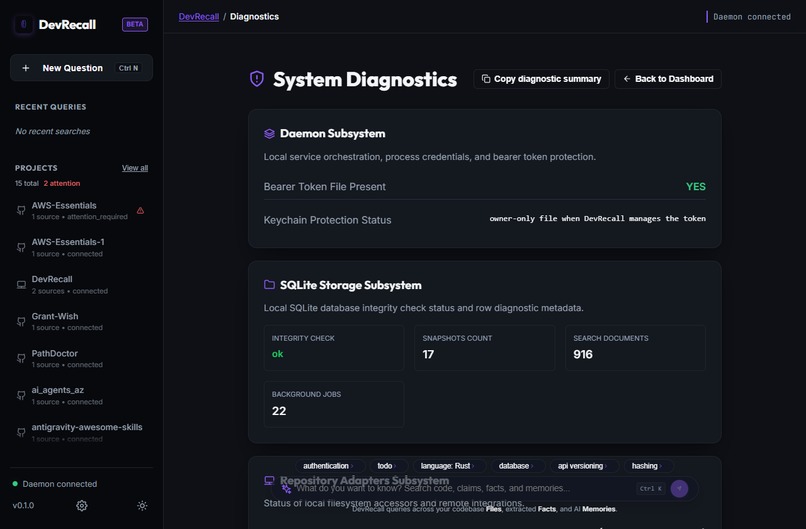
Task: Click the laptop icon beside DevRecall project
Action: 21,284
